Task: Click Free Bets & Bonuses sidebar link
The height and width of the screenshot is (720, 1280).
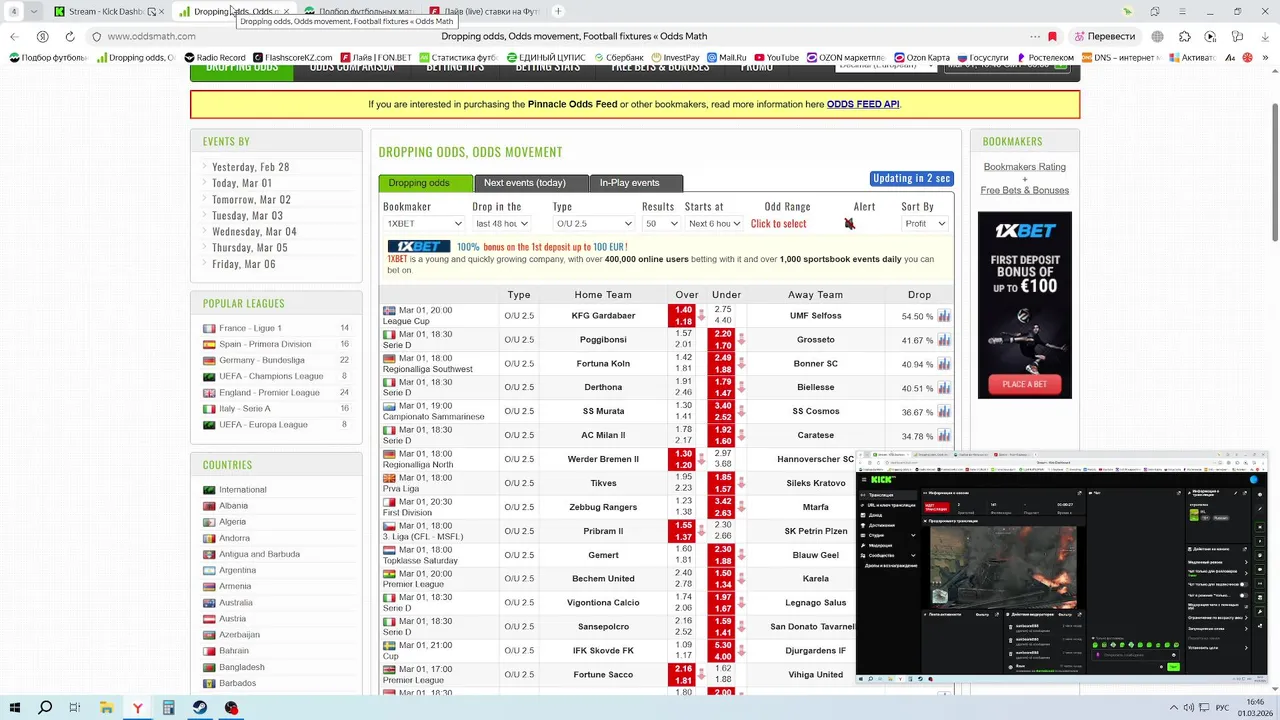Action: click(1024, 190)
